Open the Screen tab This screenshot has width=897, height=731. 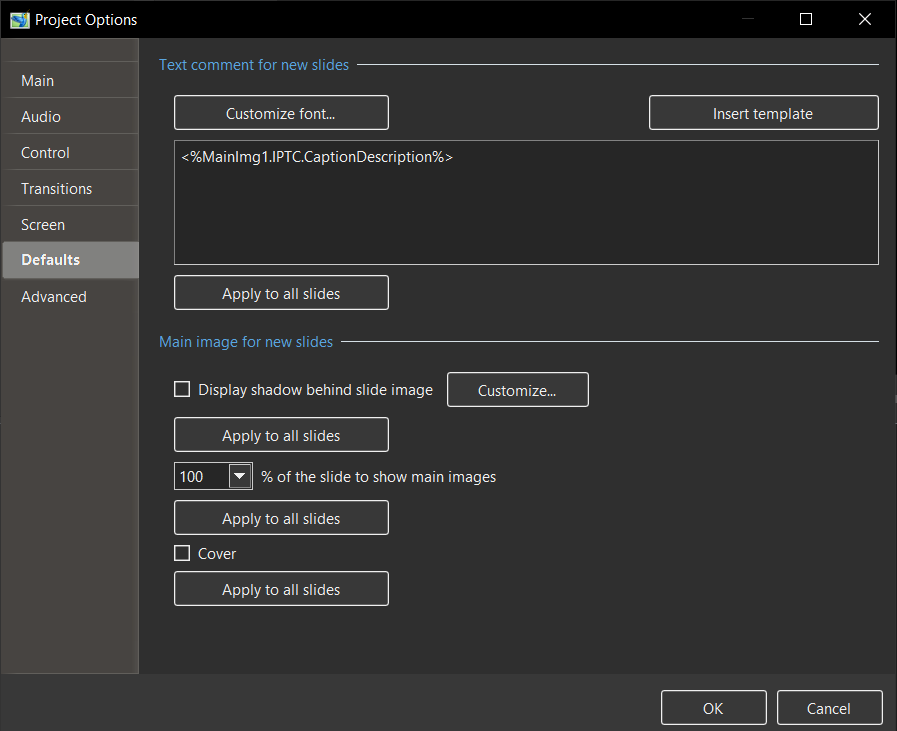pyautogui.click(x=70, y=225)
